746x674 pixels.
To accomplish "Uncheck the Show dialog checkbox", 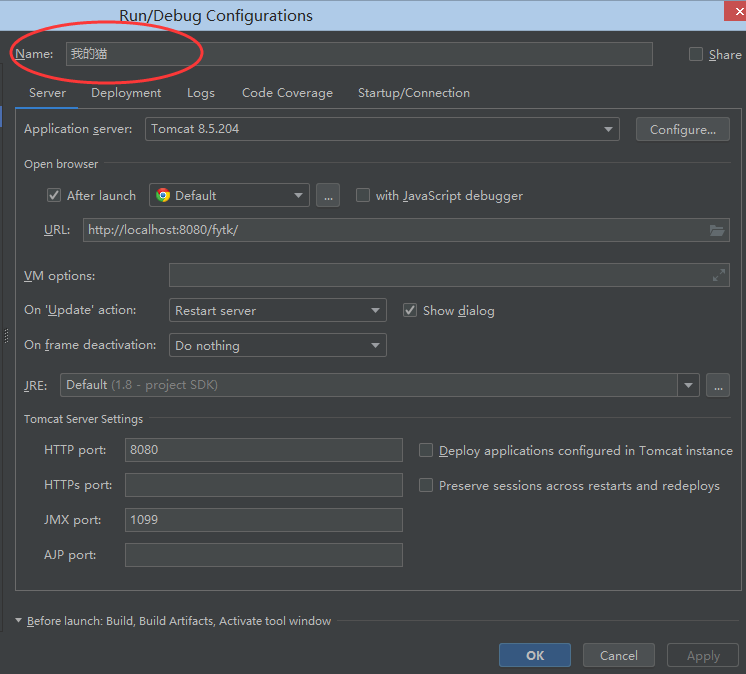I will pos(410,310).
